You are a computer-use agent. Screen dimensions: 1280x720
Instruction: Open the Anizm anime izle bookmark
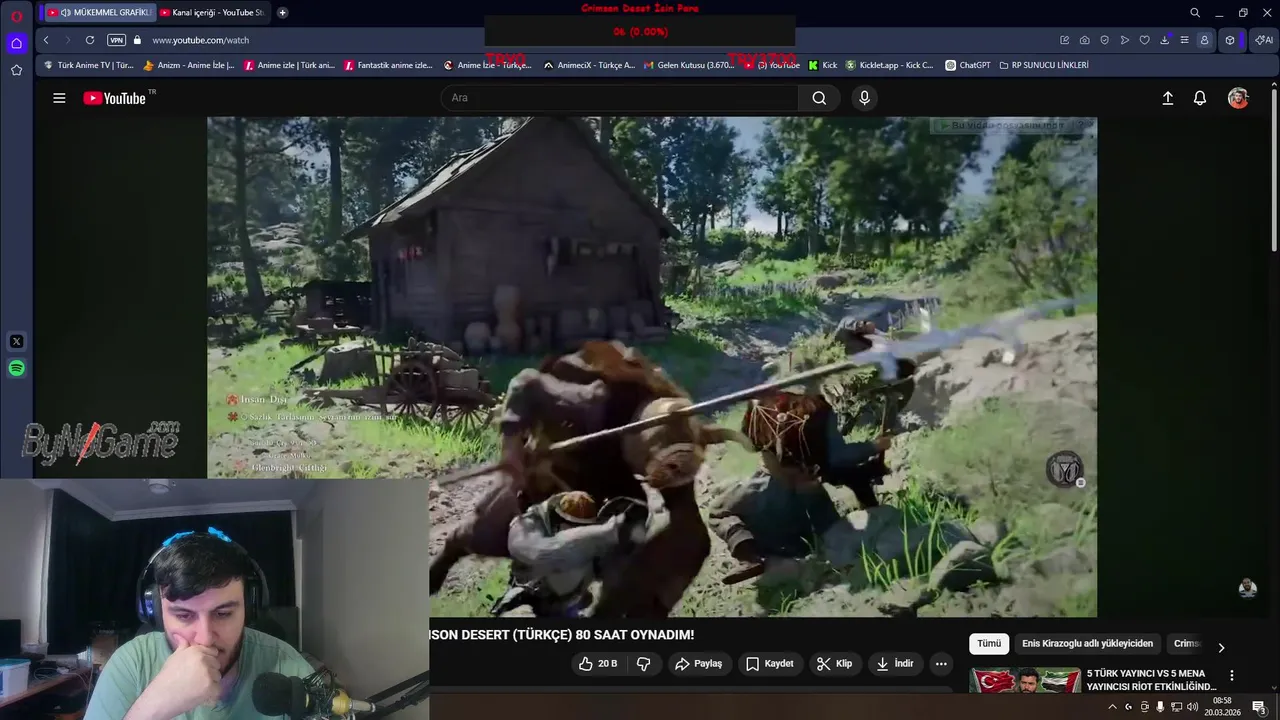189,65
